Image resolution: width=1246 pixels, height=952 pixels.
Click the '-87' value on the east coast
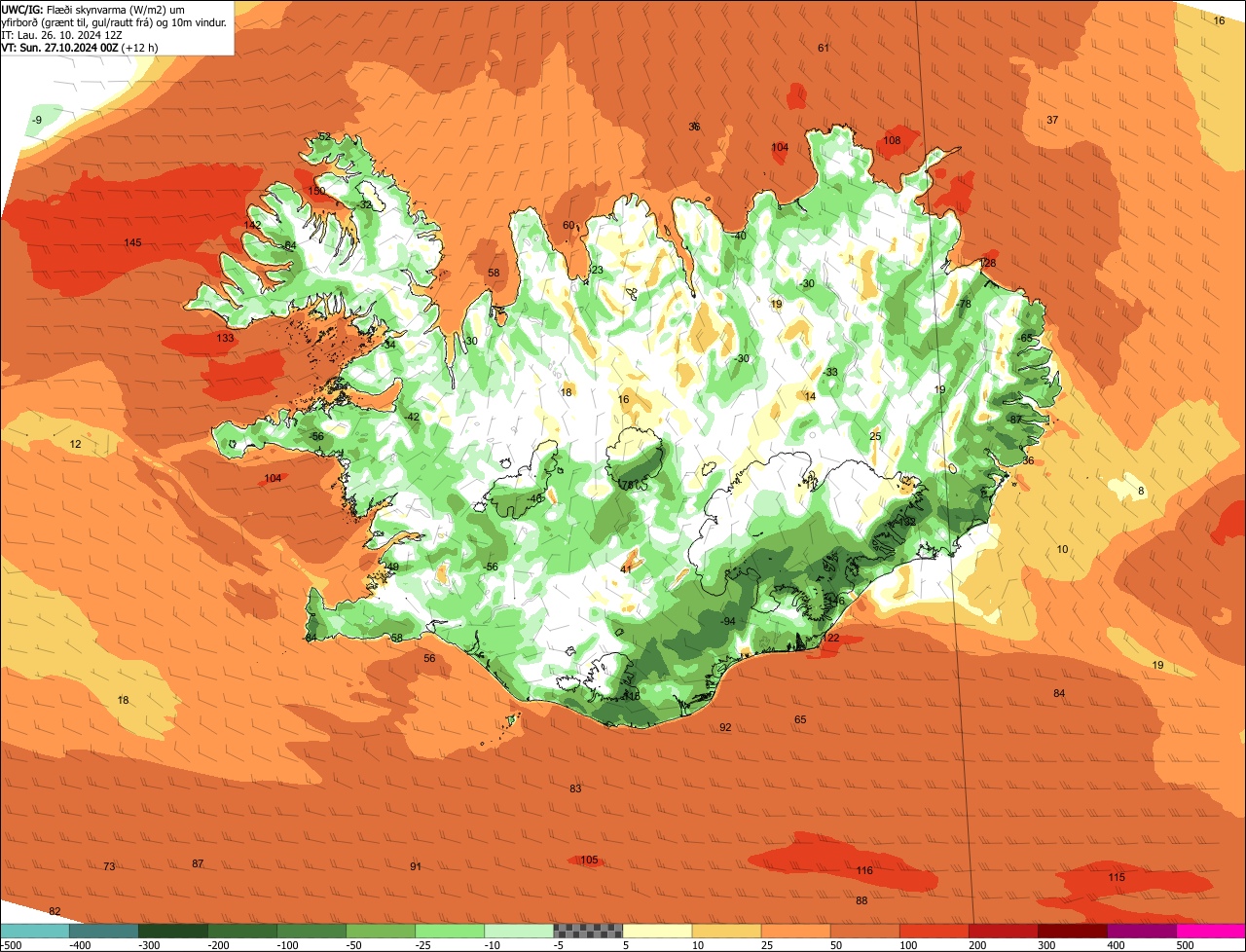[1014, 420]
